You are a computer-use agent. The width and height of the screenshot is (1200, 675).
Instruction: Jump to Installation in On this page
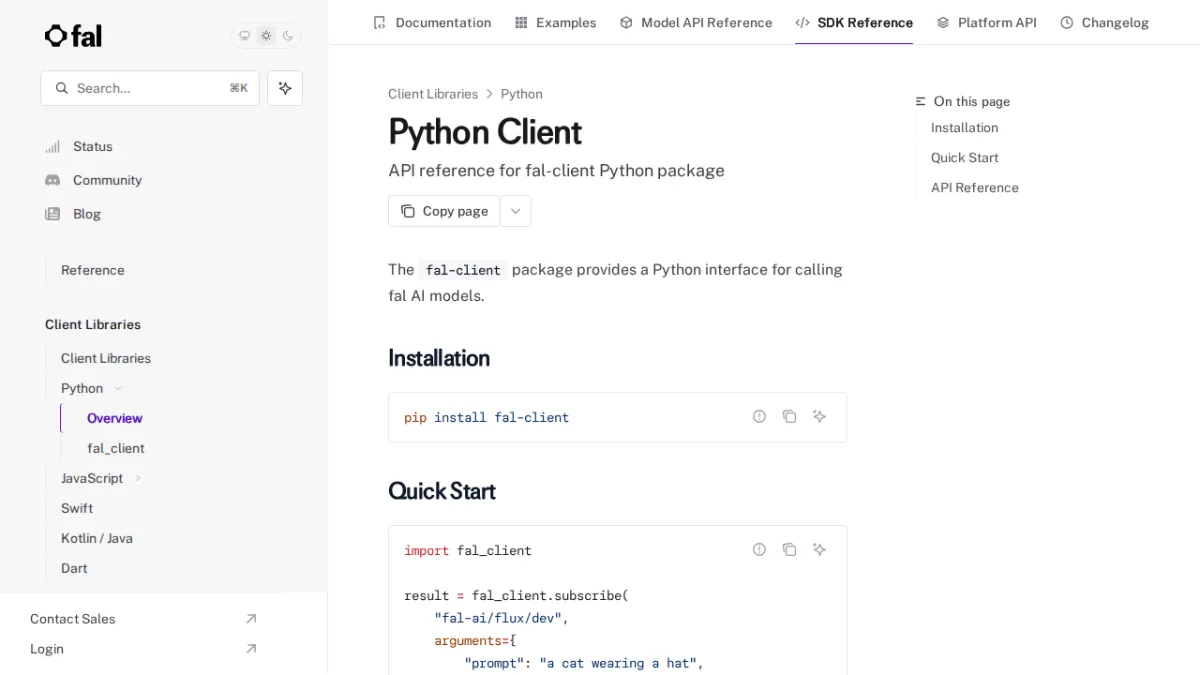(x=964, y=128)
